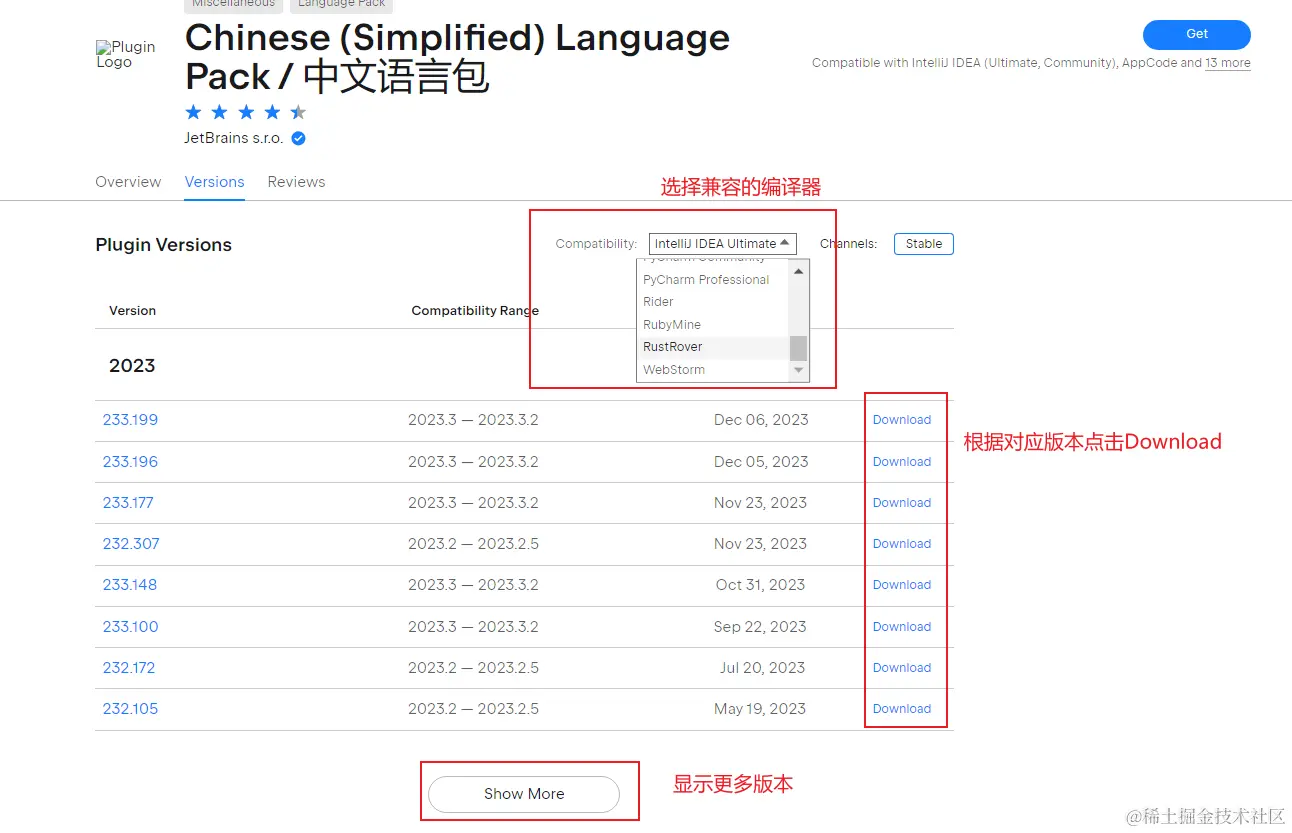Download version 232.105
This screenshot has width=1292, height=833.
click(x=901, y=709)
